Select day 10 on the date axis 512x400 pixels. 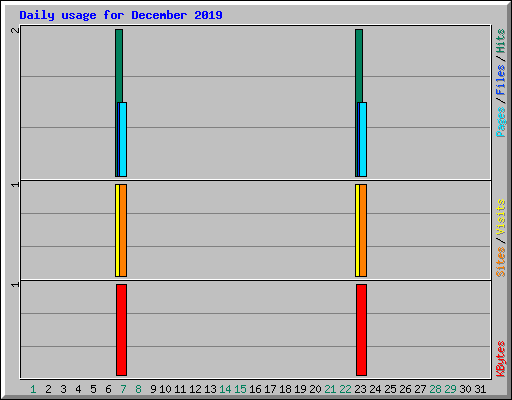tap(165, 389)
